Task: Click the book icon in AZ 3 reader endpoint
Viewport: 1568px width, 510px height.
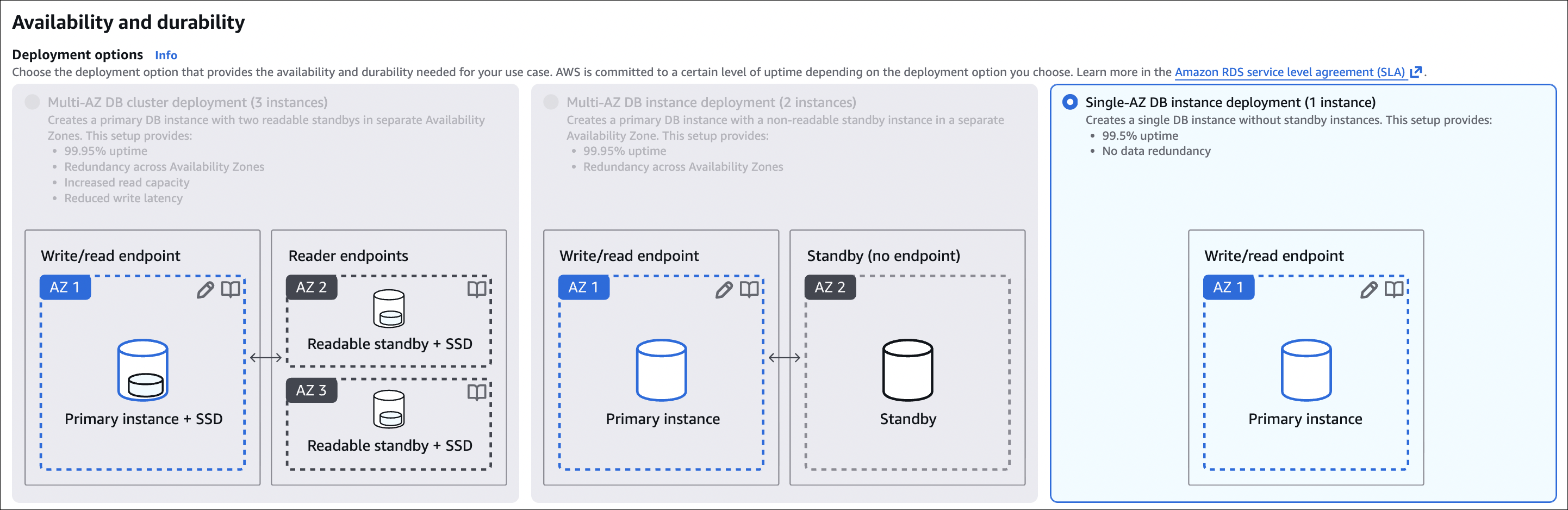Action: (477, 393)
